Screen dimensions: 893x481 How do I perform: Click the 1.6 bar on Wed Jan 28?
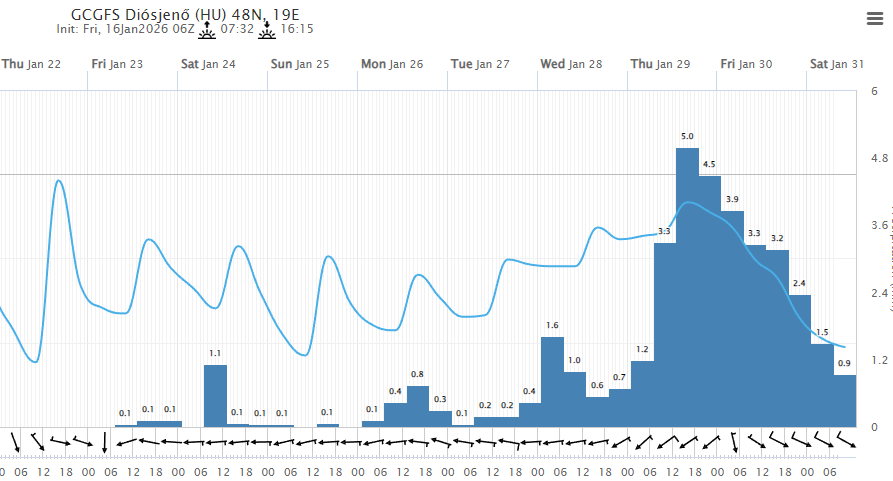[552, 381]
